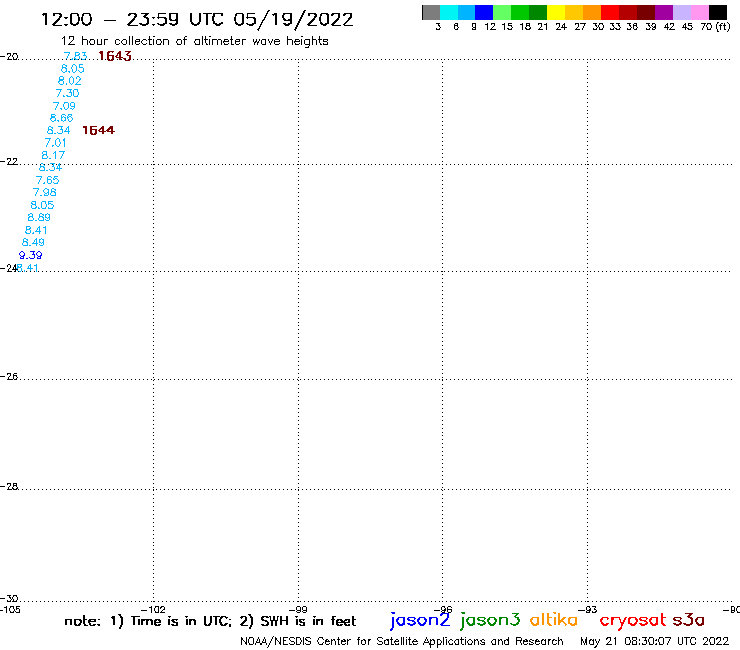Click the orange altika legend label
Screen dimensions: 740x650
(554, 620)
